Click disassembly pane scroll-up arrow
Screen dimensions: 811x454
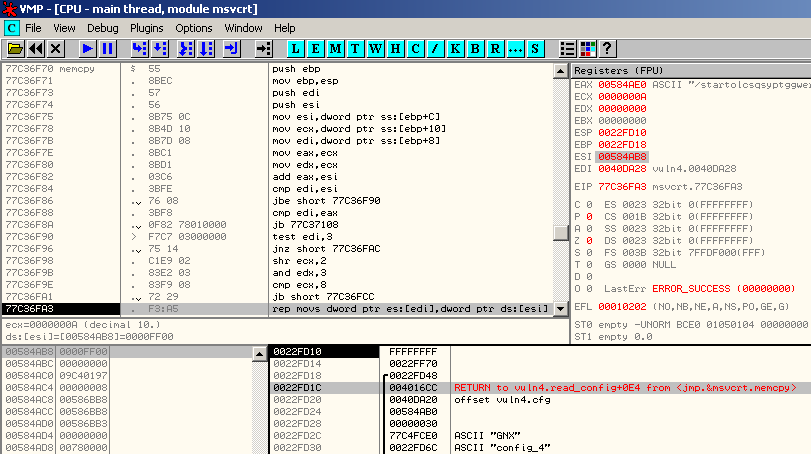(560, 70)
